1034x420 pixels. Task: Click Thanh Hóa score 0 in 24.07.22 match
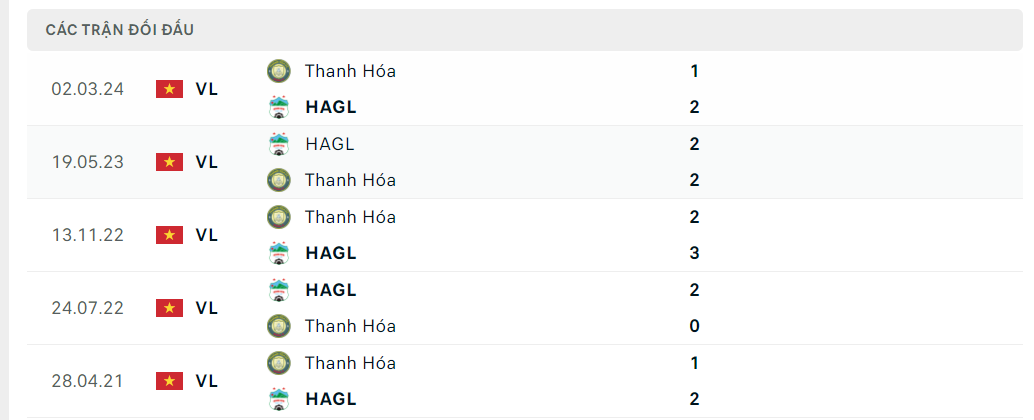click(x=694, y=326)
